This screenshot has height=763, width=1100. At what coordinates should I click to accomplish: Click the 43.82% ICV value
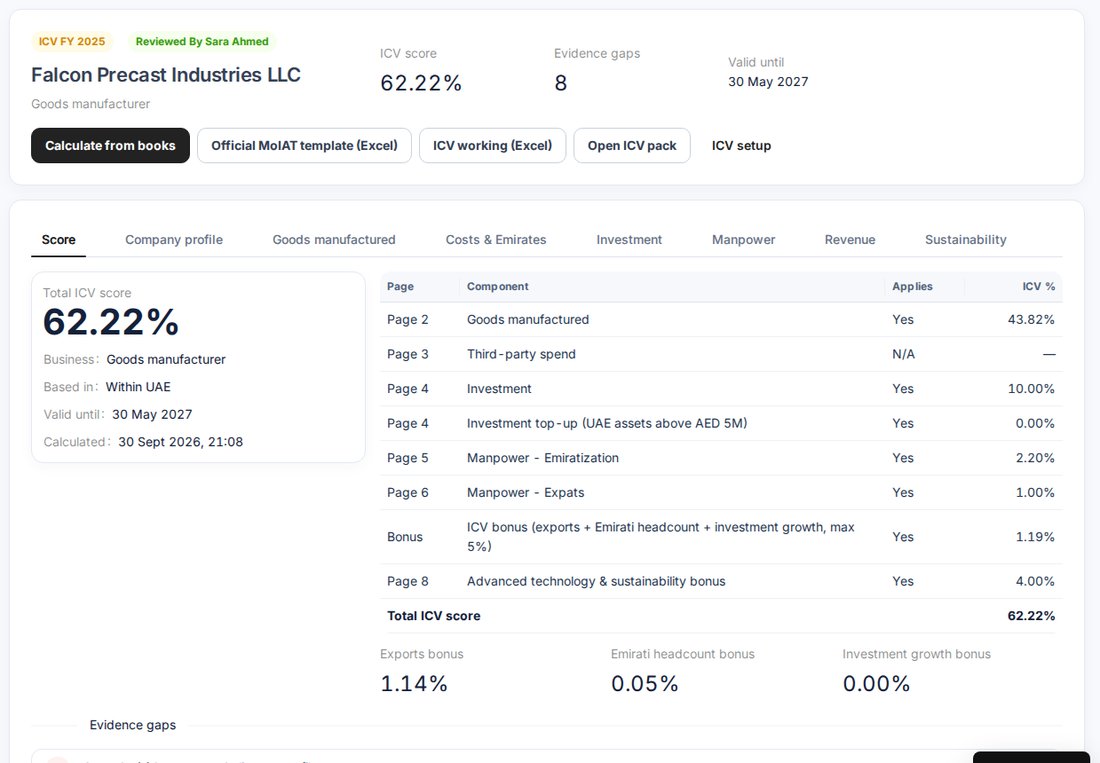(x=1031, y=320)
